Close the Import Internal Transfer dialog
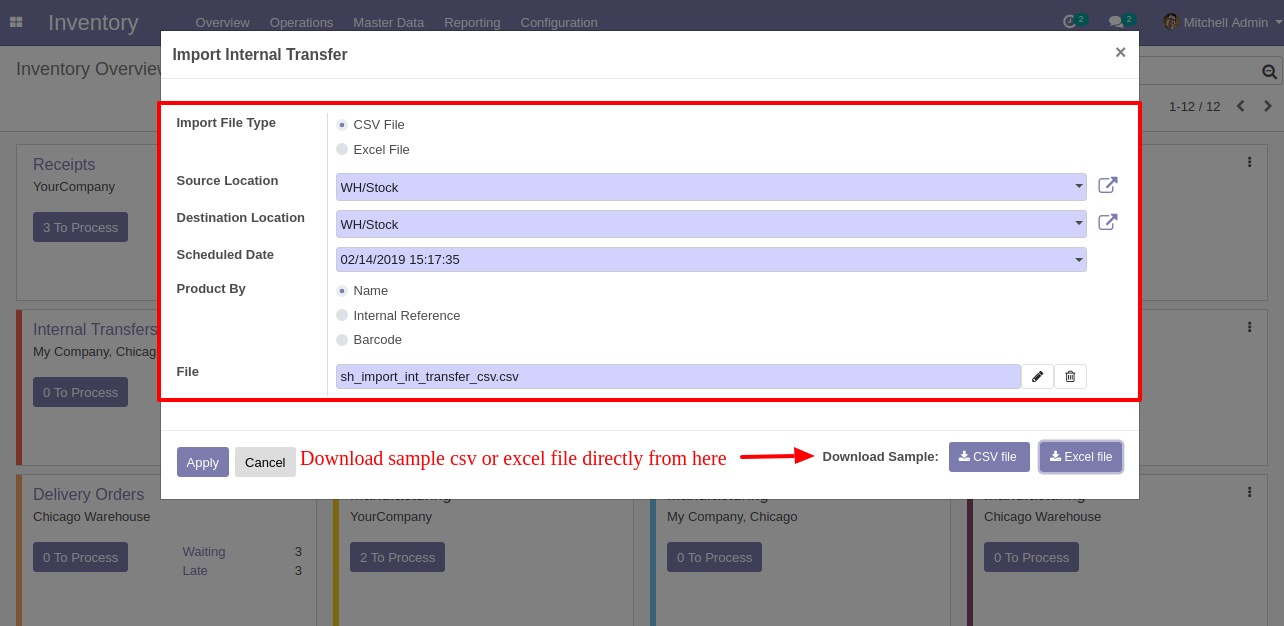Viewport: 1284px width, 626px height. click(1120, 52)
